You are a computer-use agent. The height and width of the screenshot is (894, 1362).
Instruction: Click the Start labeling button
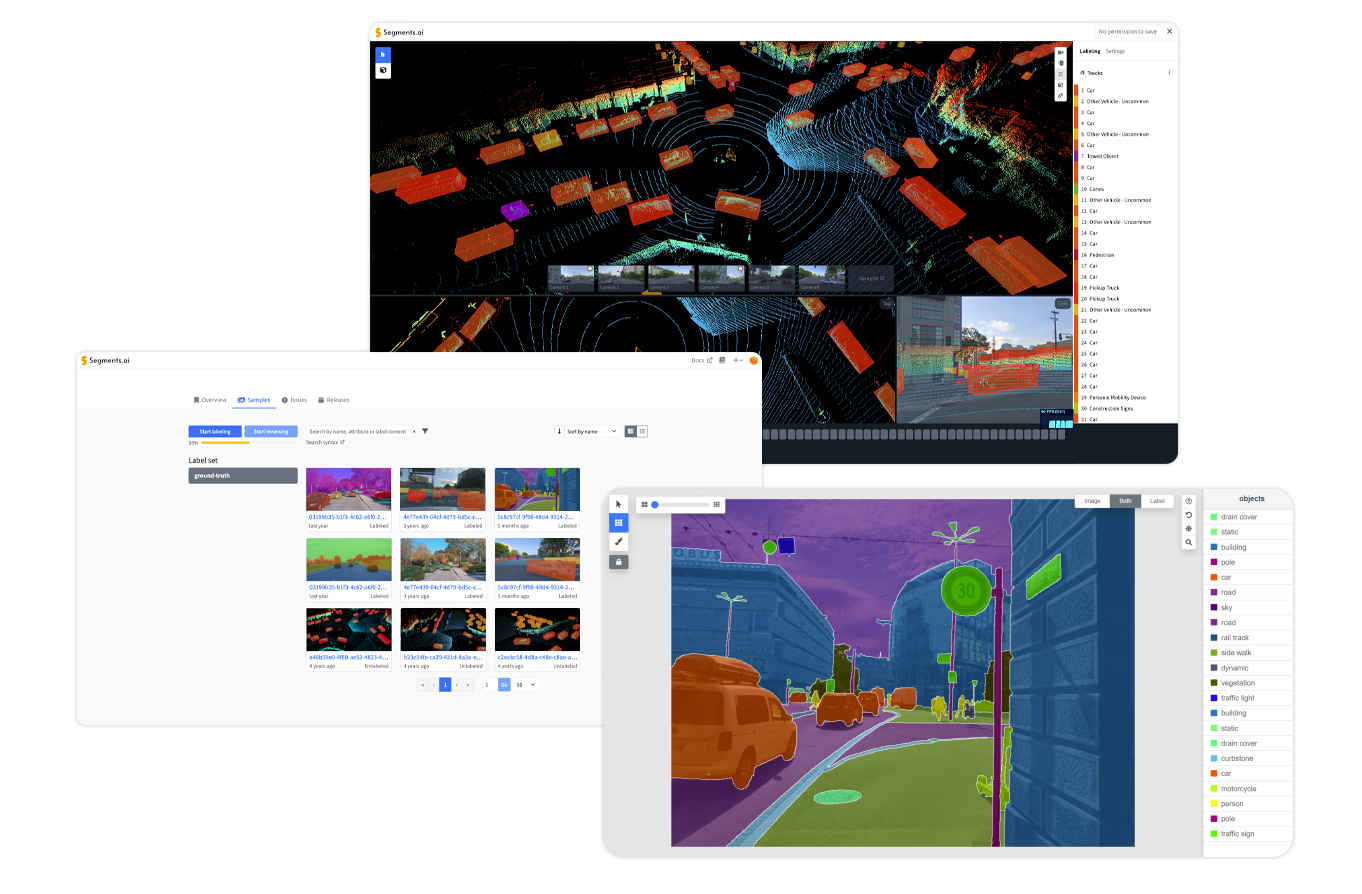point(215,431)
